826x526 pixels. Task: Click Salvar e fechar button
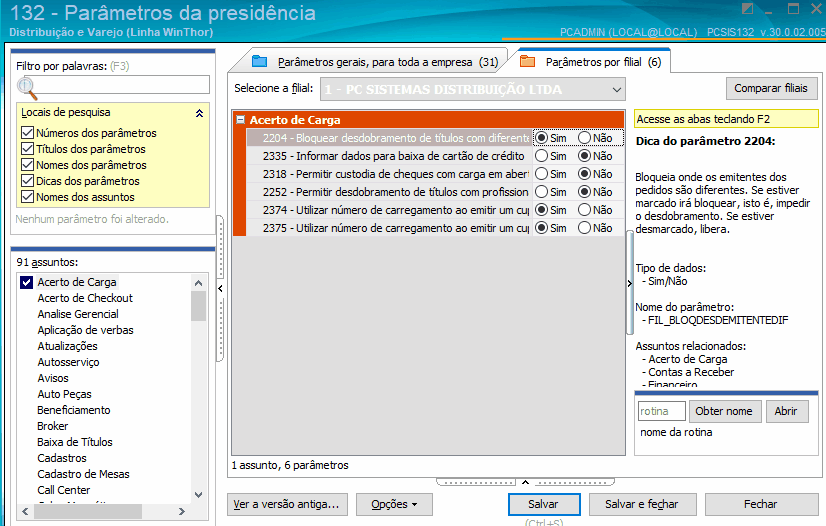pos(642,504)
